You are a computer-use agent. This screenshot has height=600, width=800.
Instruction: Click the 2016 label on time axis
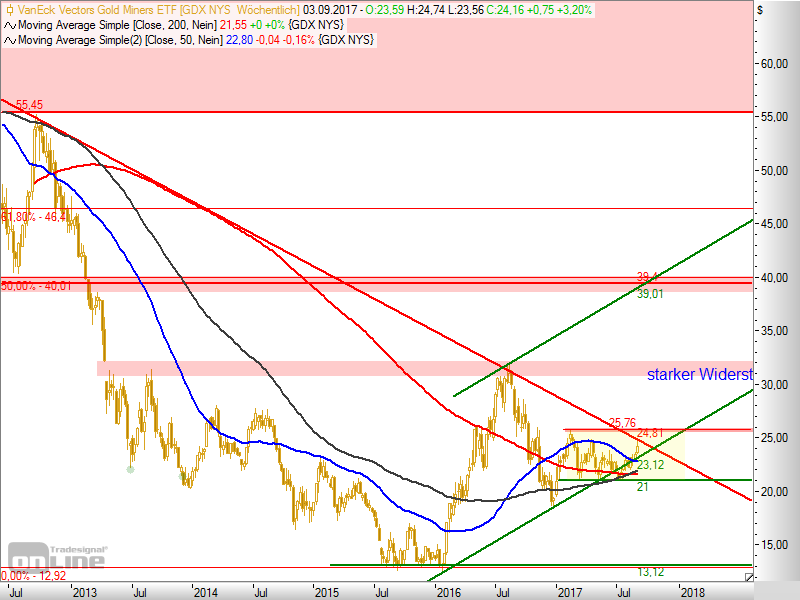pyautogui.click(x=448, y=592)
